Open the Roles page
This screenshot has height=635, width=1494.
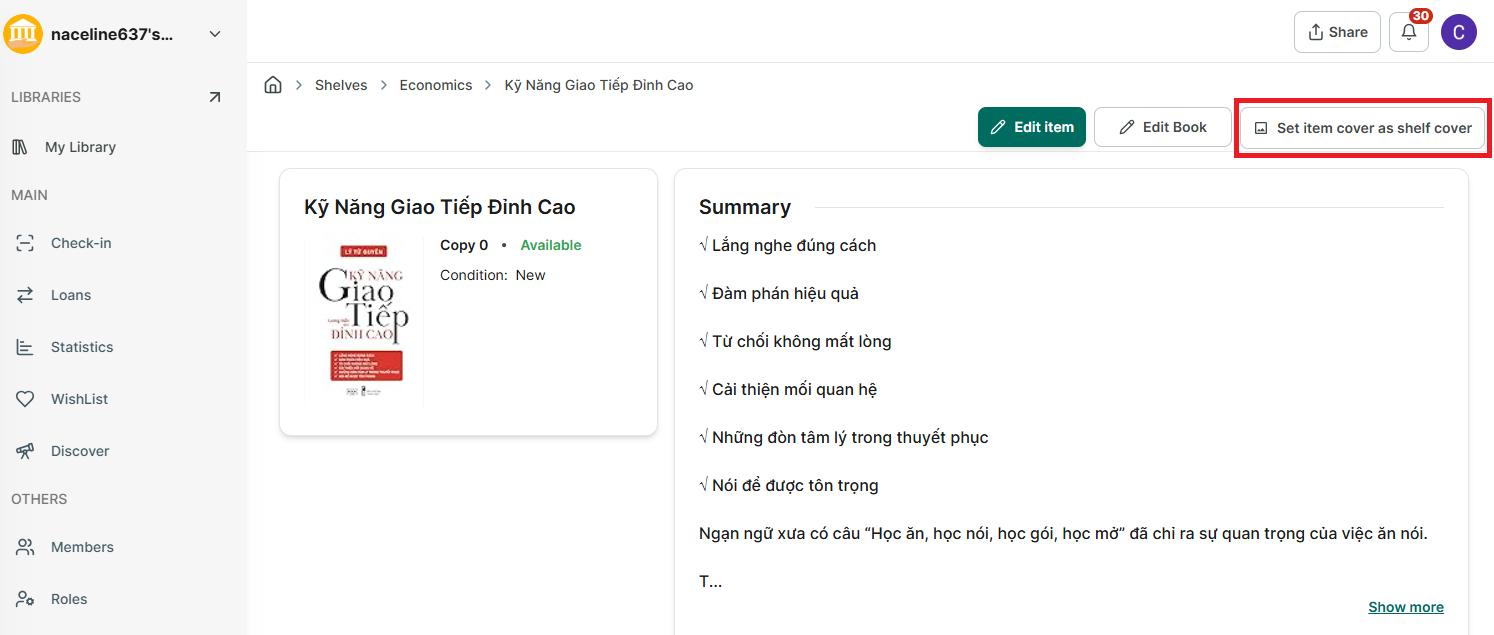click(x=69, y=599)
